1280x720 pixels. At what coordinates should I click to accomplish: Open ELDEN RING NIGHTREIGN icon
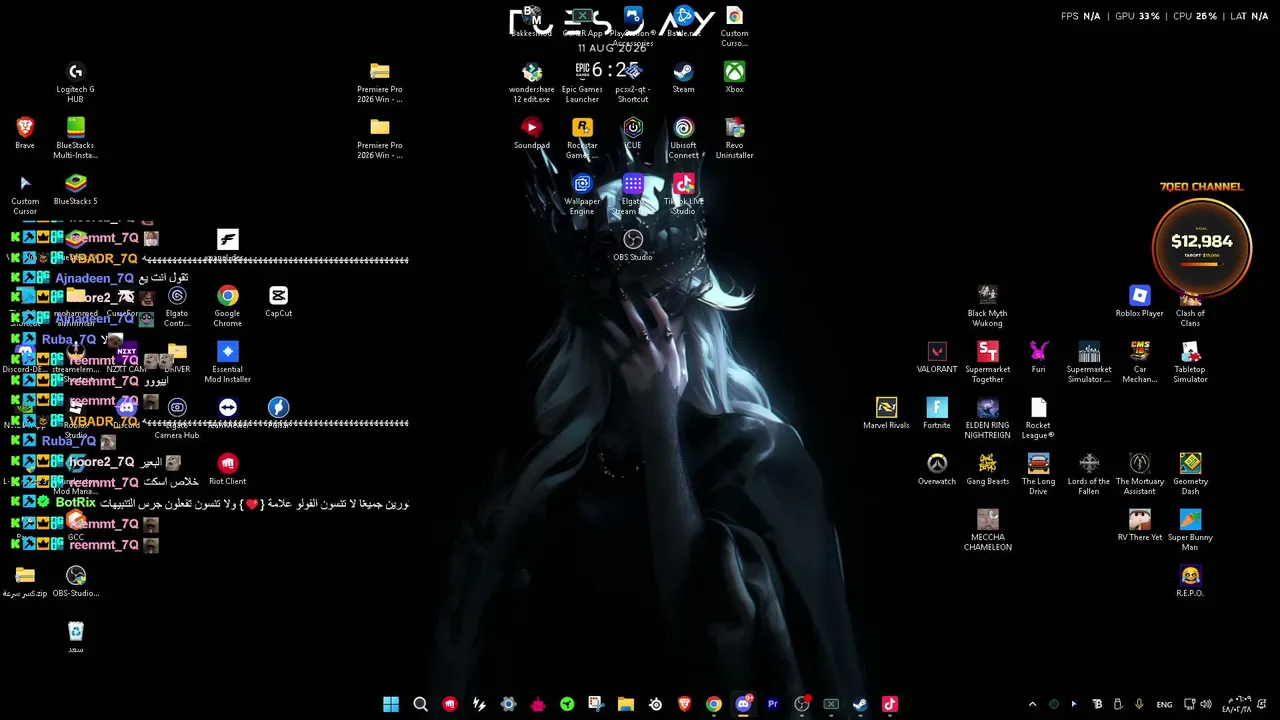pyautogui.click(x=987, y=418)
